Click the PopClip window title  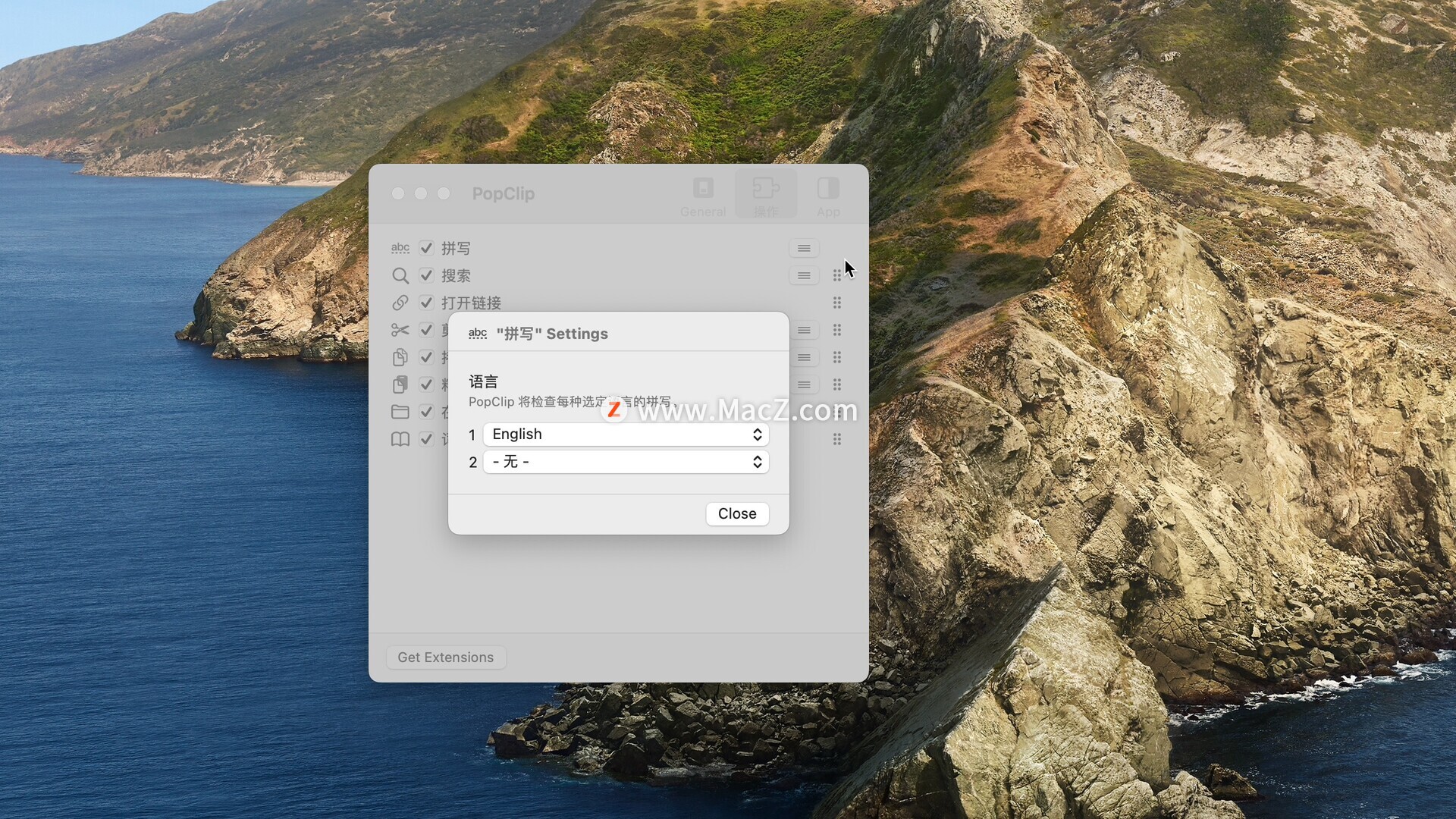[x=504, y=193]
